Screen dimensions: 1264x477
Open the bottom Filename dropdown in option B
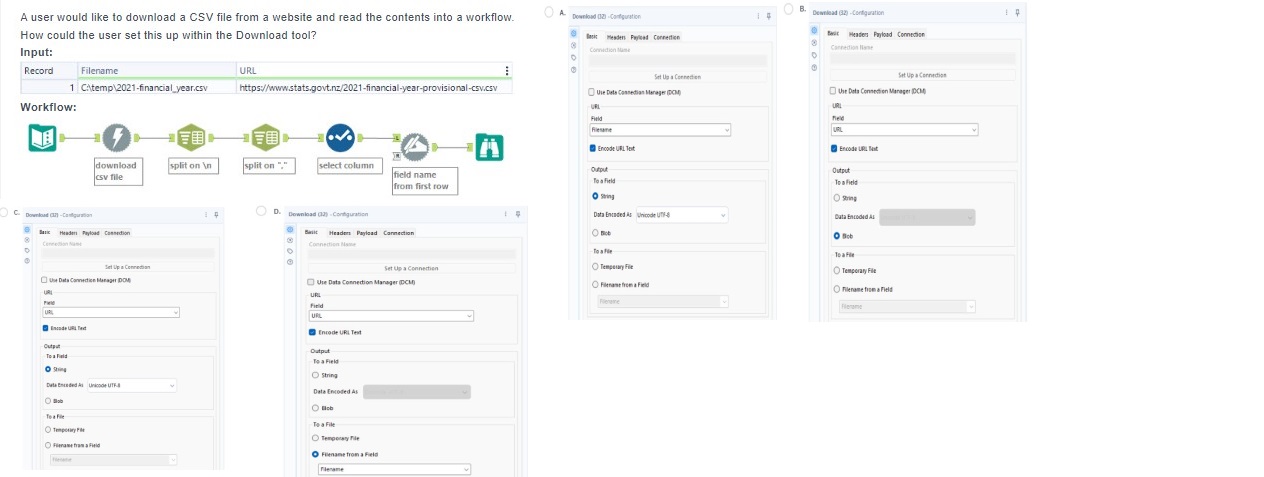click(x=907, y=306)
